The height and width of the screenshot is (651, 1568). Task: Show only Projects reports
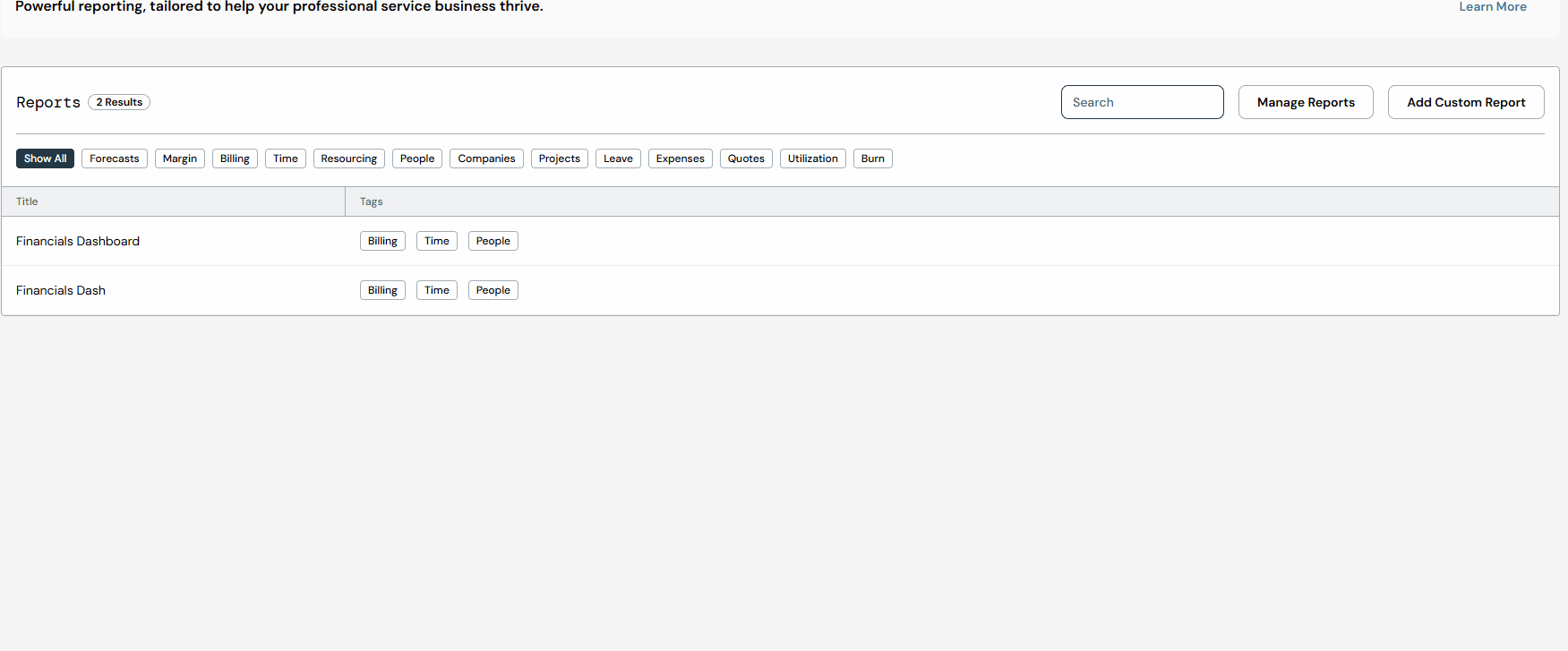click(x=560, y=158)
